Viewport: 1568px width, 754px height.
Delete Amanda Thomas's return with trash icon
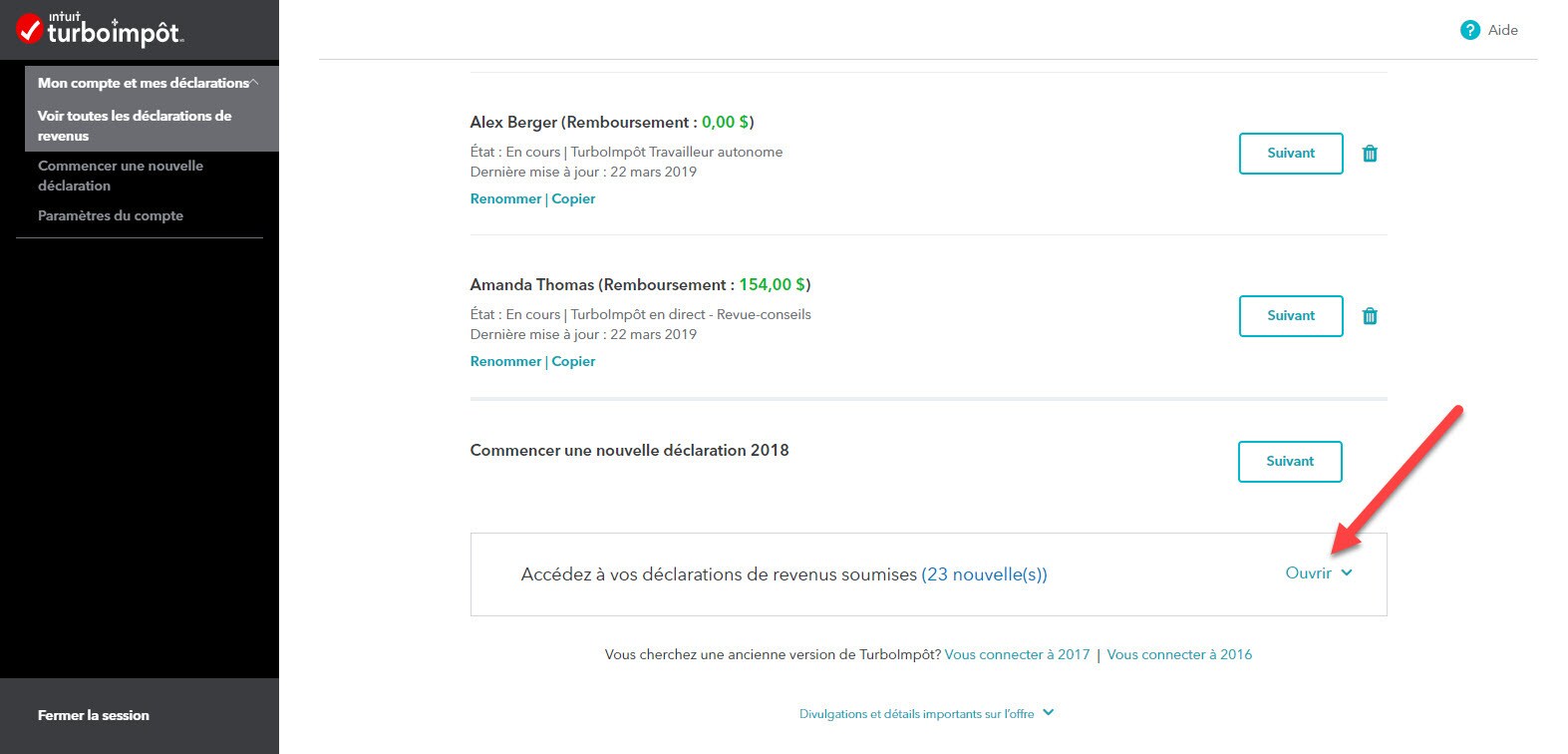point(1370,316)
